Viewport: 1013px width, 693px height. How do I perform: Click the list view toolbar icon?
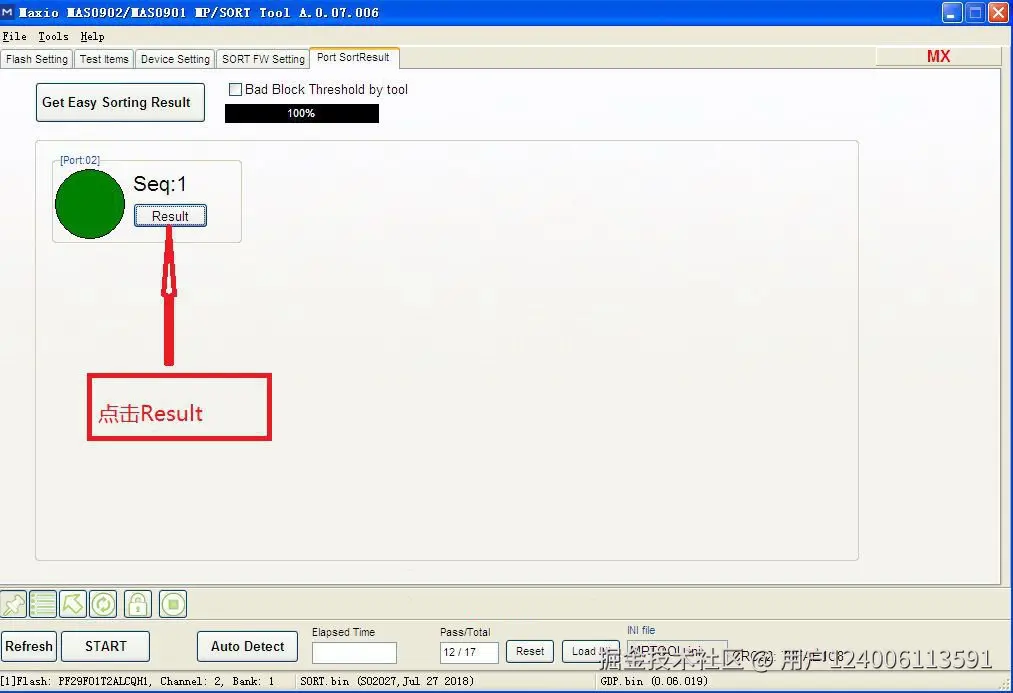pyautogui.click(x=43, y=605)
